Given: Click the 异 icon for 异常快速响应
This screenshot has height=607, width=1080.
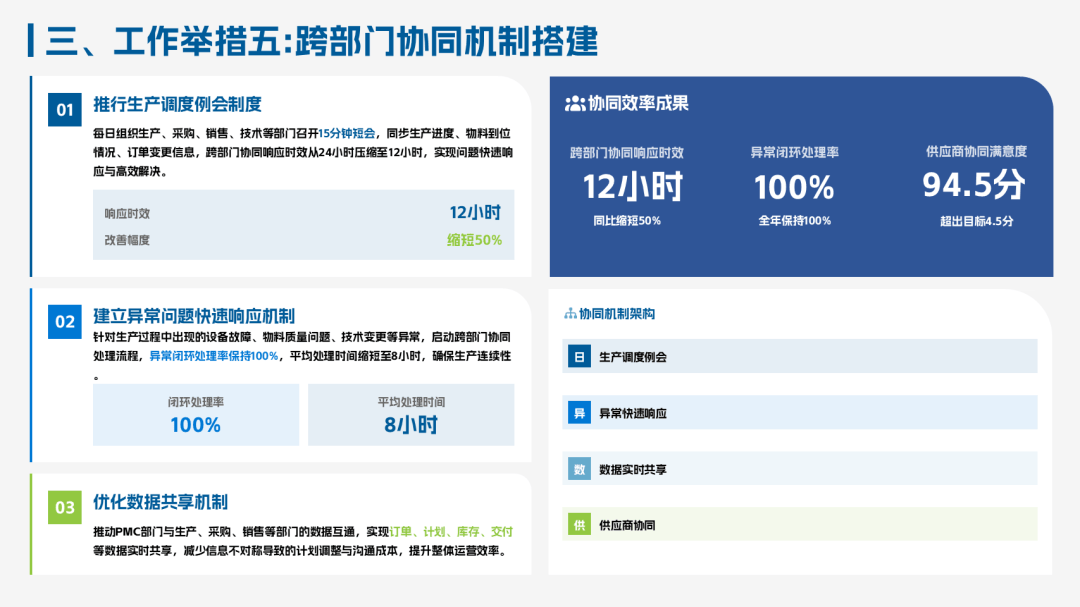Looking at the screenshot, I should (578, 412).
